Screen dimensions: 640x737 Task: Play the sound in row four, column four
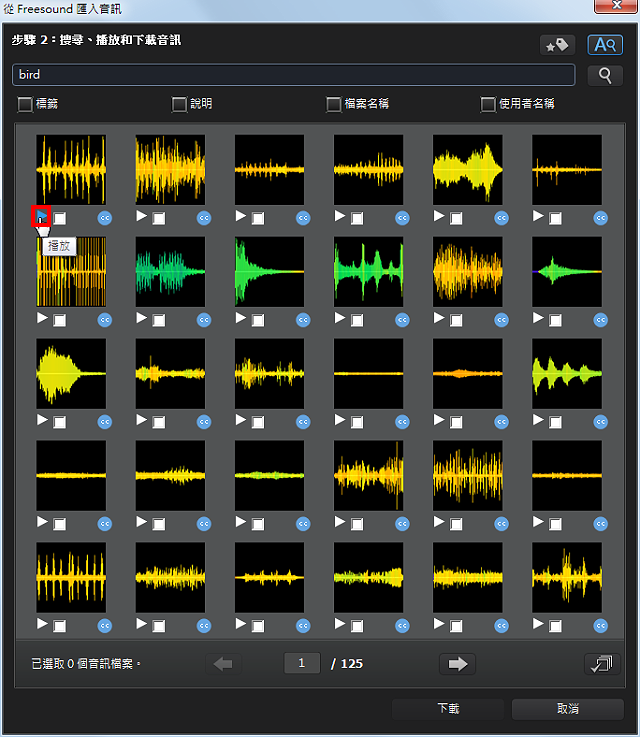pyautogui.click(x=340, y=522)
